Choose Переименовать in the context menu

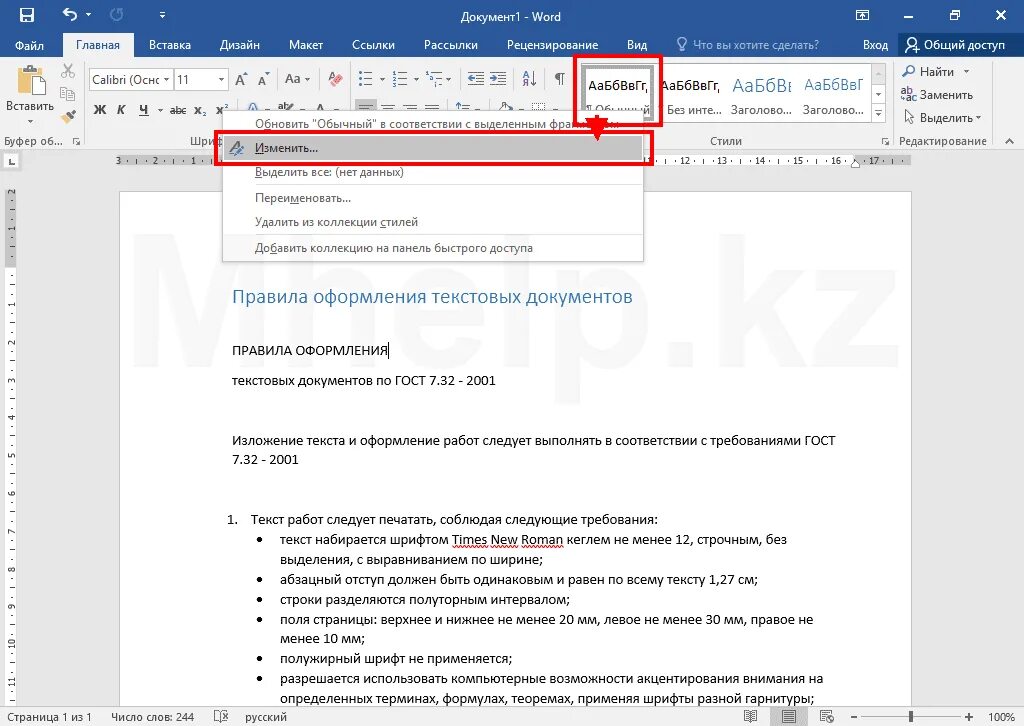[433, 198]
